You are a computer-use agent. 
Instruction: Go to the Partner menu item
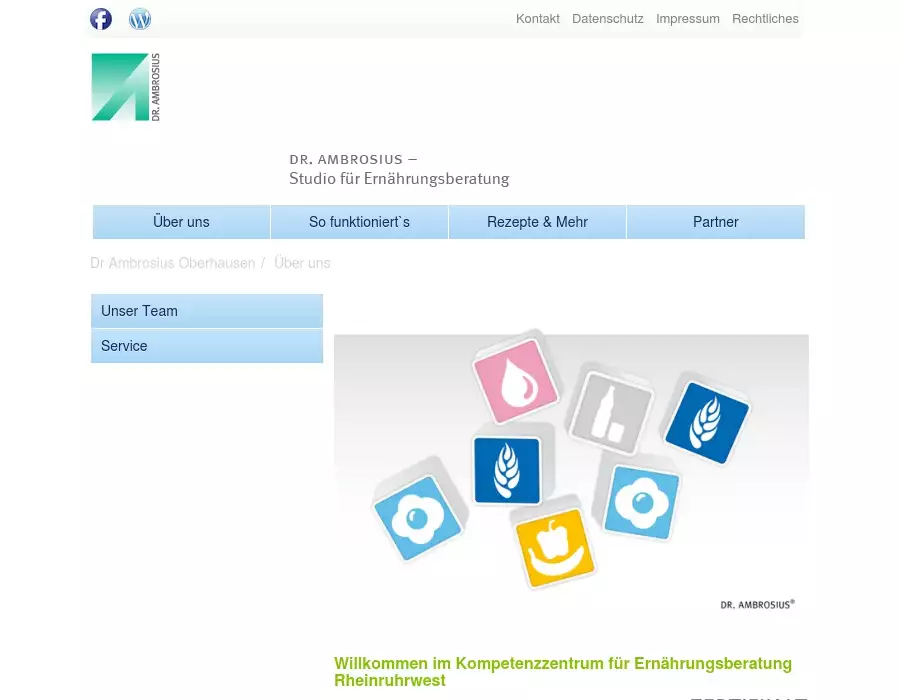715,222
